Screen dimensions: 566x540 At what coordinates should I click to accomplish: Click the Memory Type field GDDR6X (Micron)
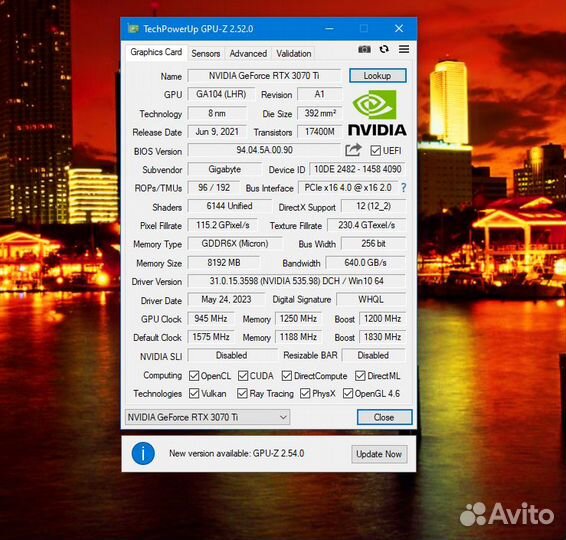[x=235, y=244]
